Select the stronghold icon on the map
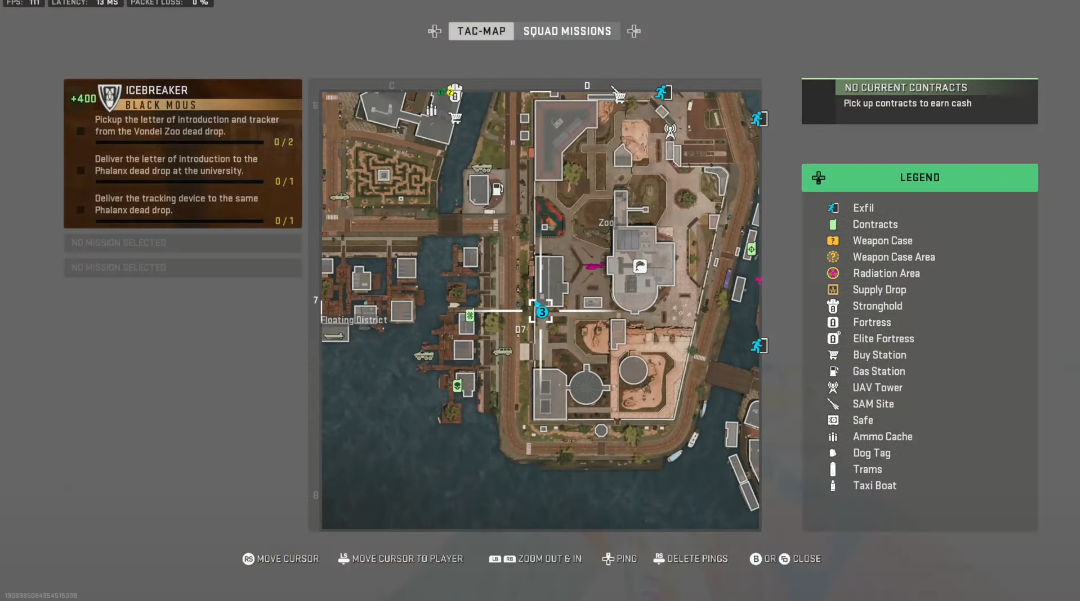 coord(455,94)
